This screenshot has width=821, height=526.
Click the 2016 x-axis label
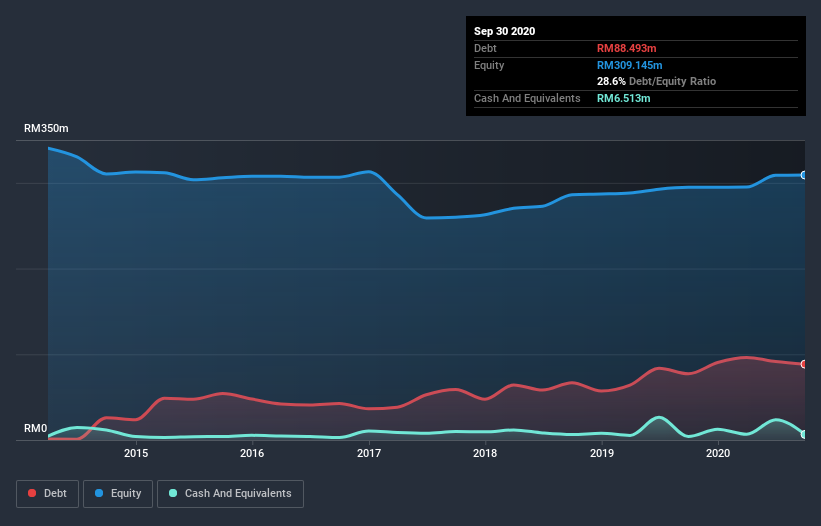click(252, 453)
